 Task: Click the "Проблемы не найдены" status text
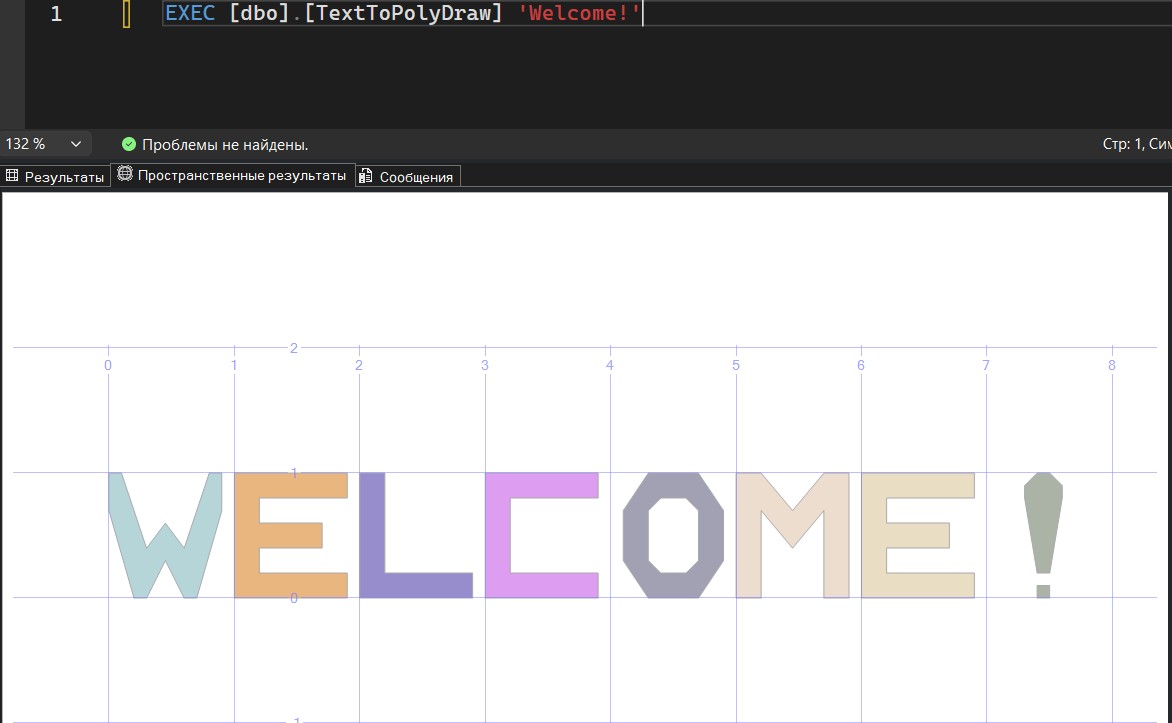[225, 144]
